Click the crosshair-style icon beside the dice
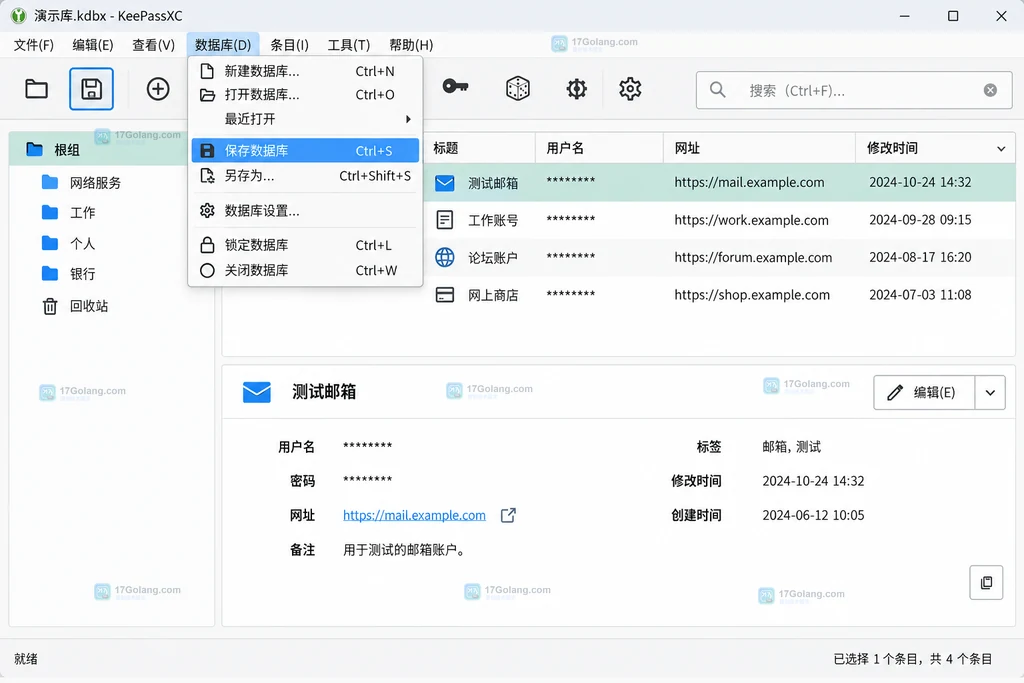This screenshot has height=683, width=1024. click(x=576, y=88)
